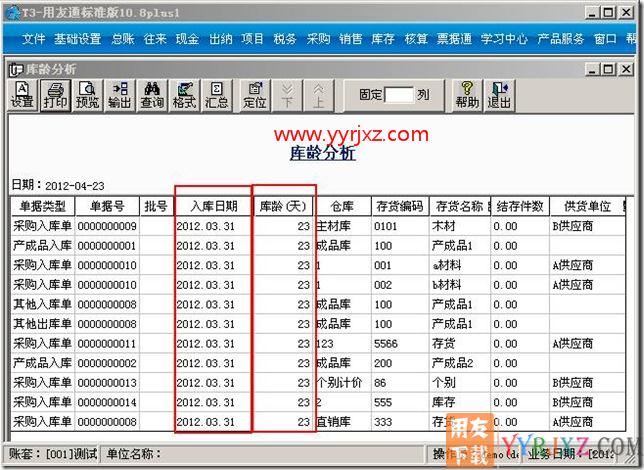Click the 木材 inventory name cell
The width and height of the screenshot is (644, 470).
(460, 226)
